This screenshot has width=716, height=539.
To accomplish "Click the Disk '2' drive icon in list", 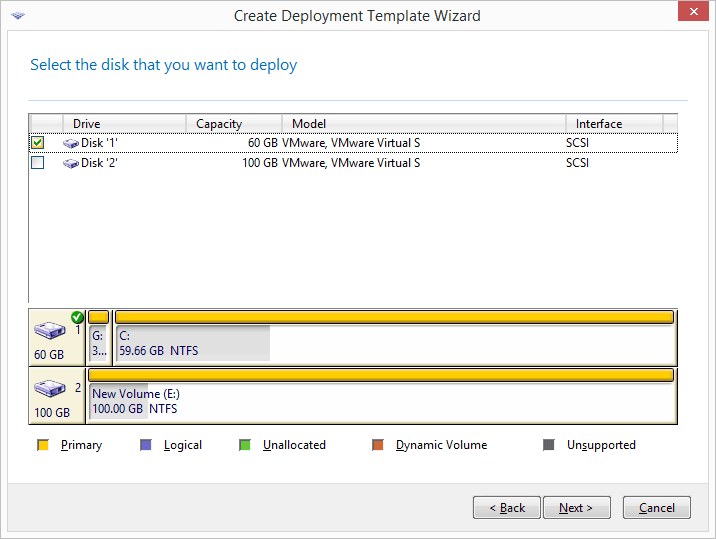I will [x=71, y=163].
